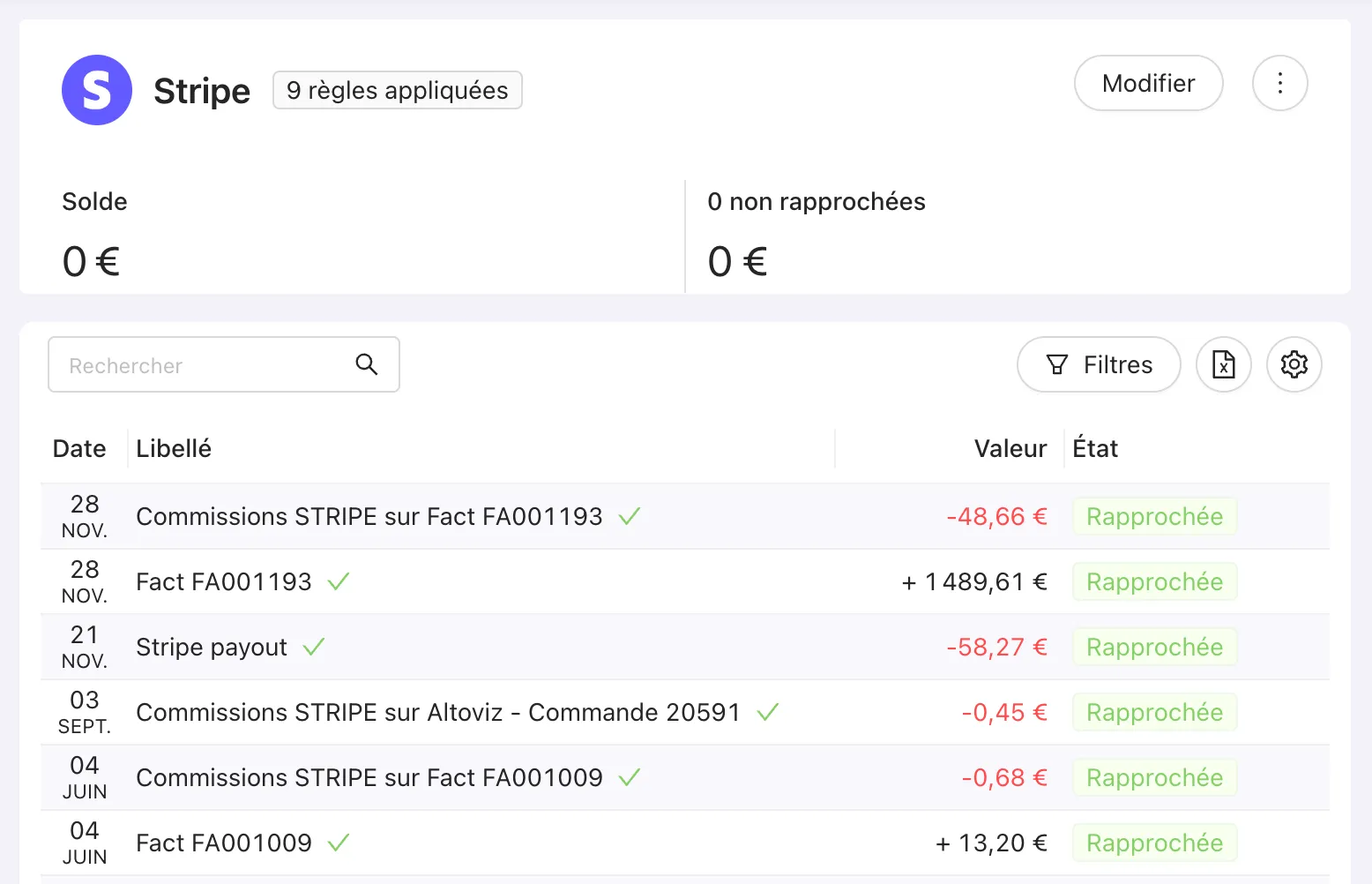1372x884 pixels.
Task: Click the Modifier button
Action: [x=1149, y=83]
